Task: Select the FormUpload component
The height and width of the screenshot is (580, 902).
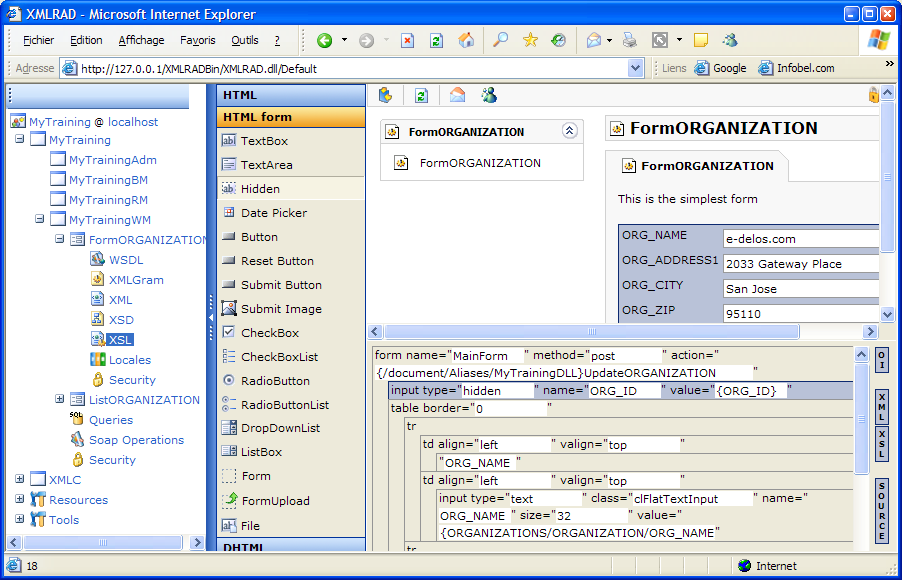Action: click(275, 501)
